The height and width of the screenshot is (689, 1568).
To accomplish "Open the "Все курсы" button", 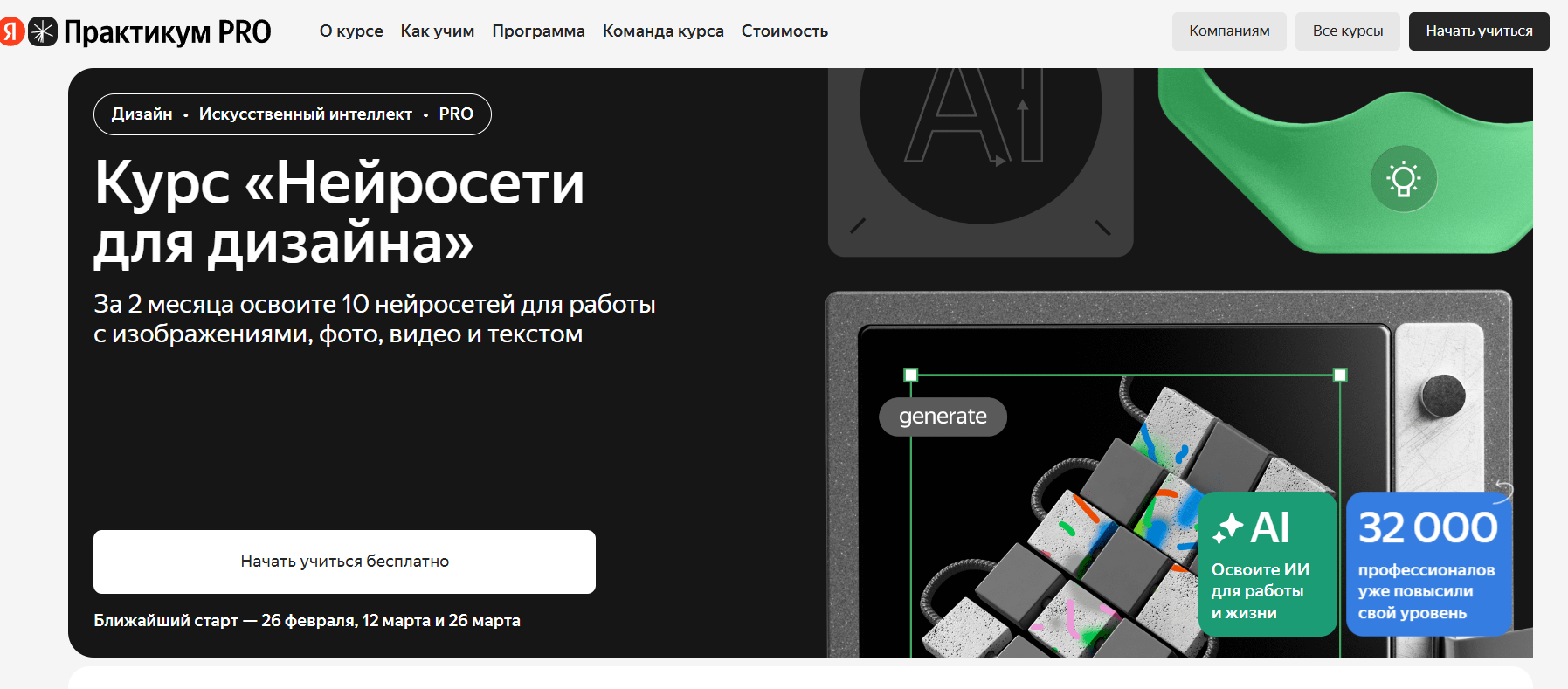I will click(1347, 31).
